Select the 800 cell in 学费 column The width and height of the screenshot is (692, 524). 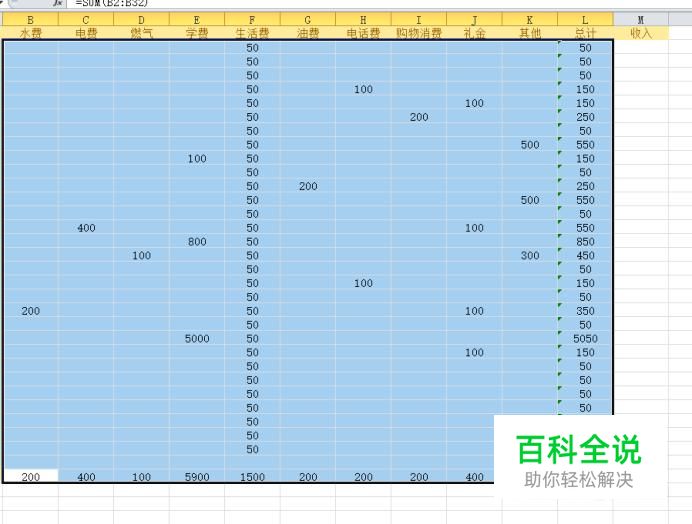(197, 241)
